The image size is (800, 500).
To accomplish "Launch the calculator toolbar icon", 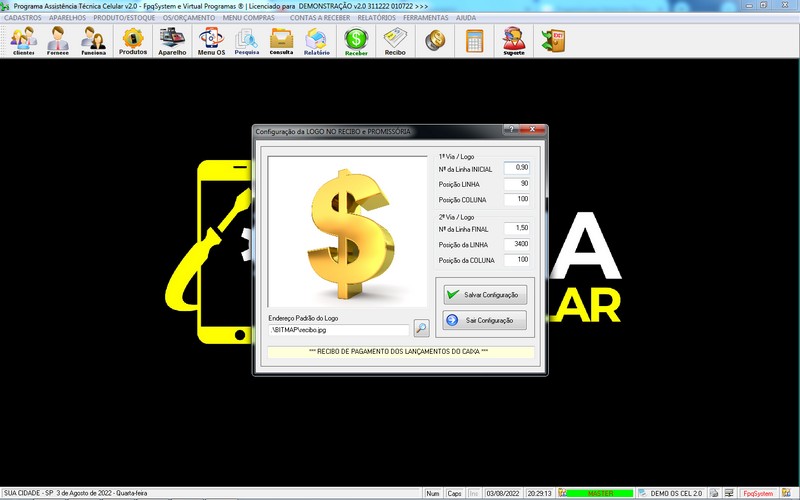I will (474, 41).
